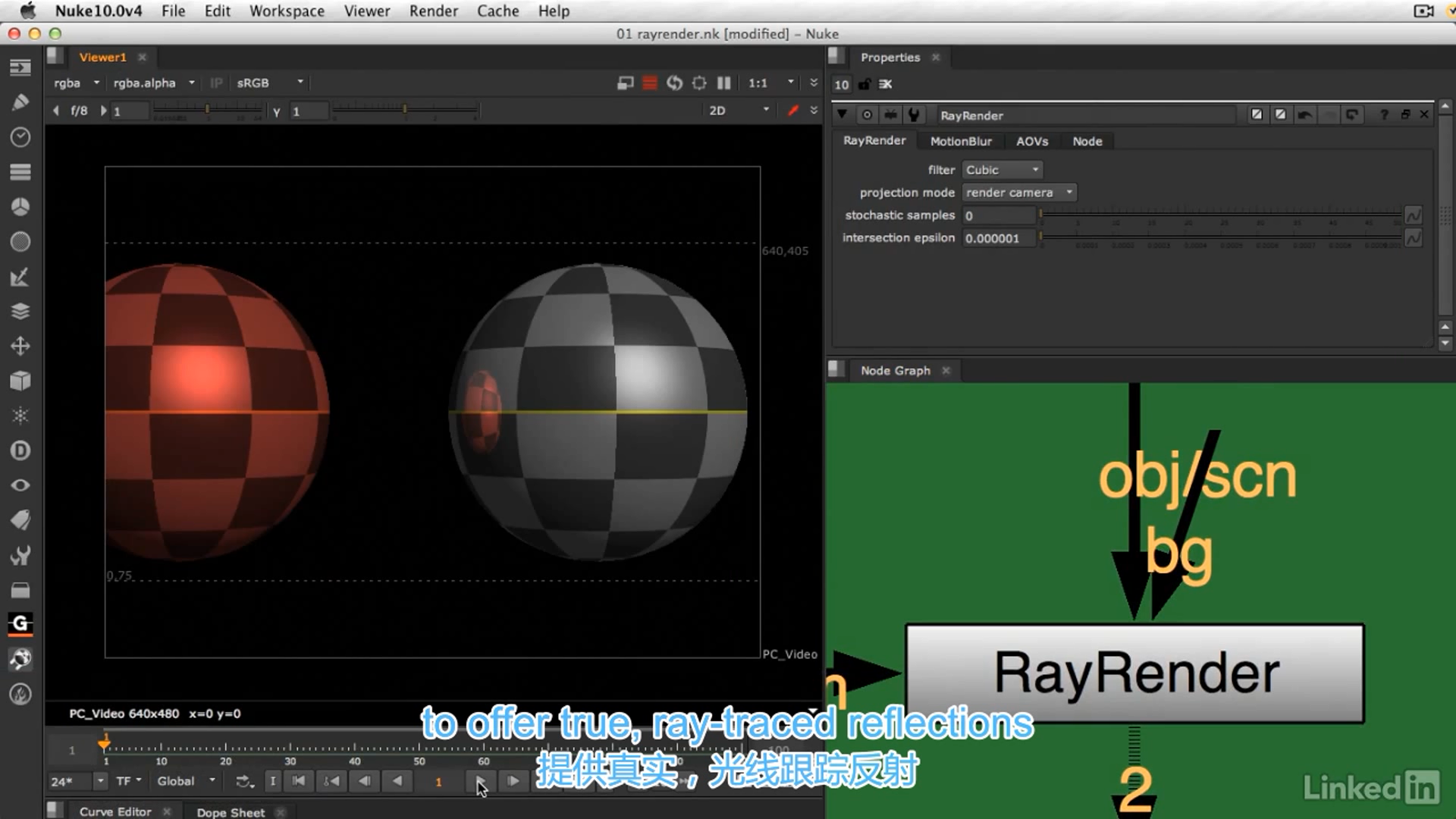
Task: Open the FurnaceCore toolbar menu
Action: tap(20, 659)
